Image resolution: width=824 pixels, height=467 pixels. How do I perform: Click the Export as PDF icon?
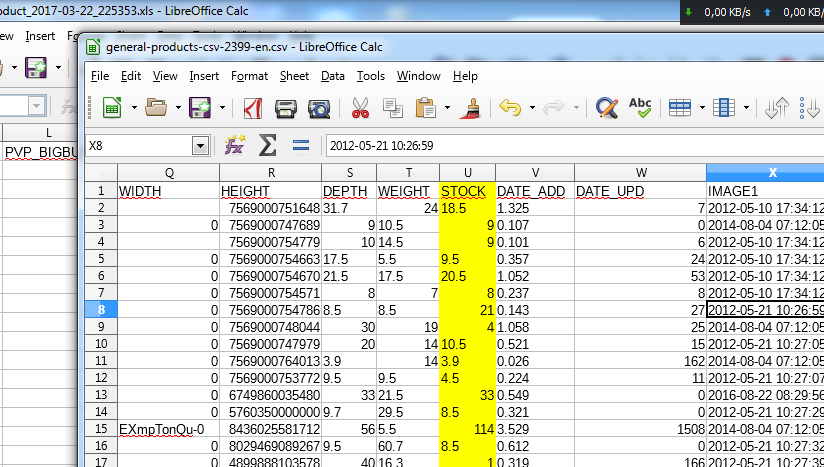[252, 108]
